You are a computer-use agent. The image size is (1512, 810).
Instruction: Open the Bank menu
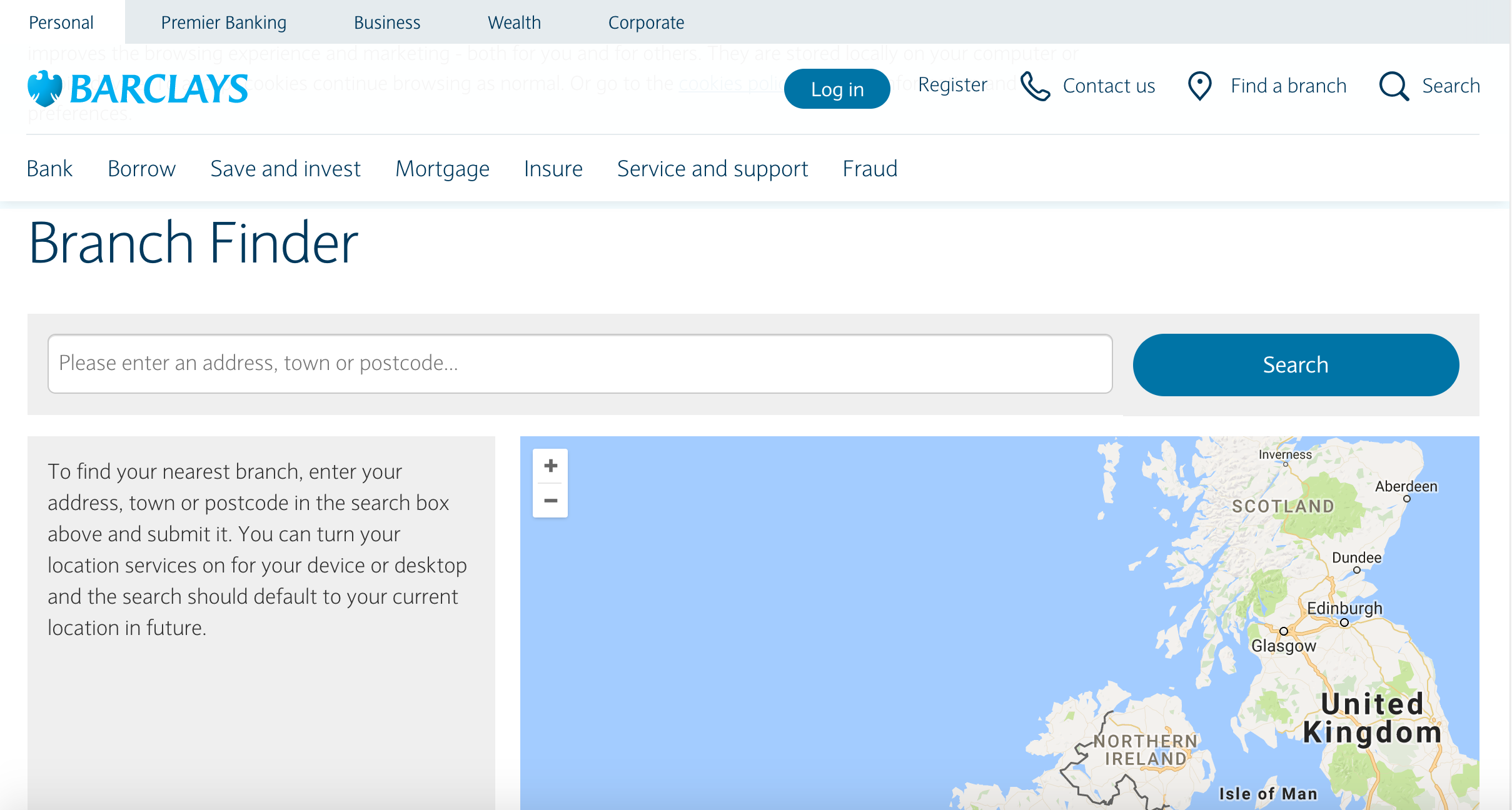pyautogui.click(x=49, y=169)
